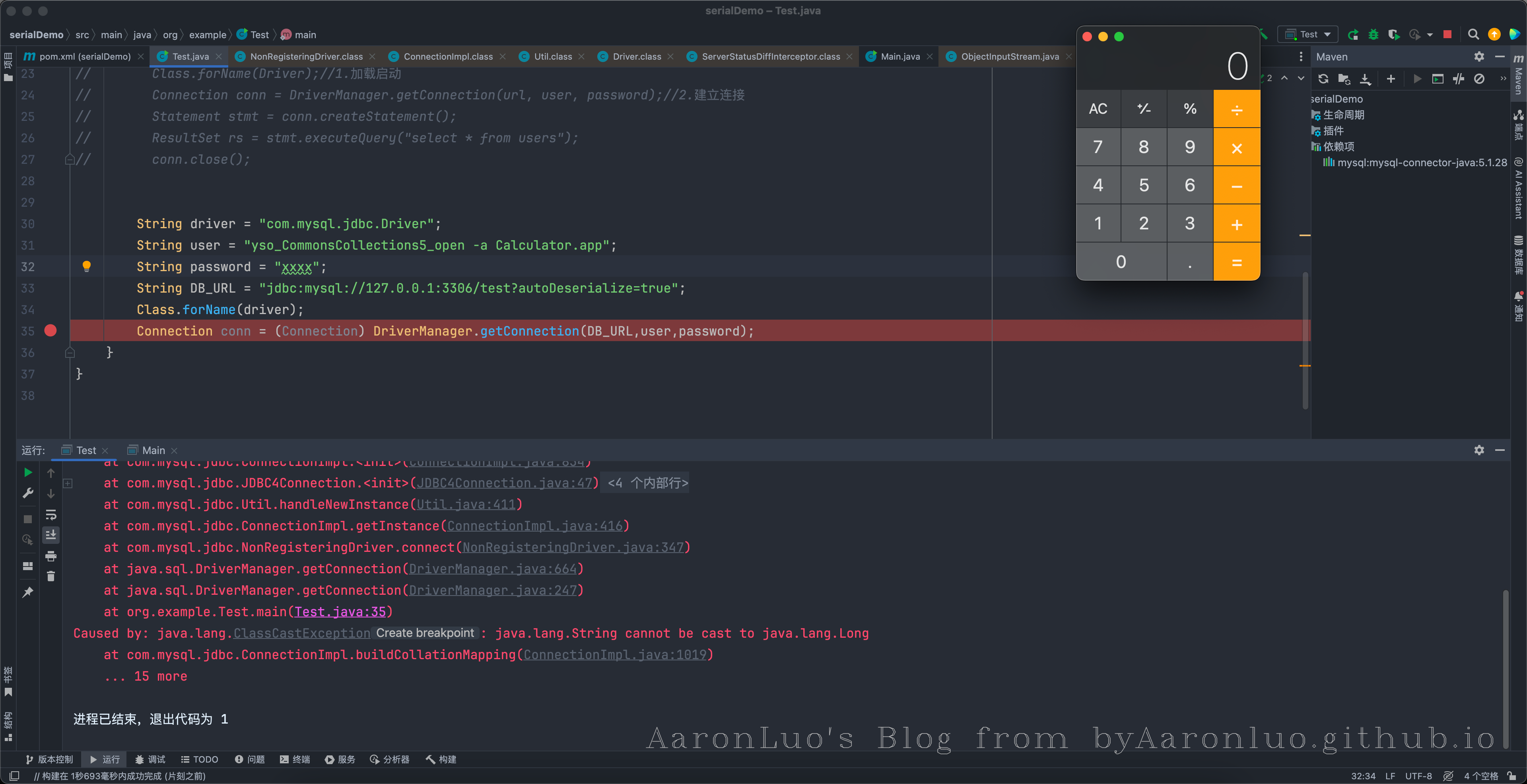Click the Print icon in Run panel
The height and width of the screenshot is (784, 1527).
click(x=51, y=556)
